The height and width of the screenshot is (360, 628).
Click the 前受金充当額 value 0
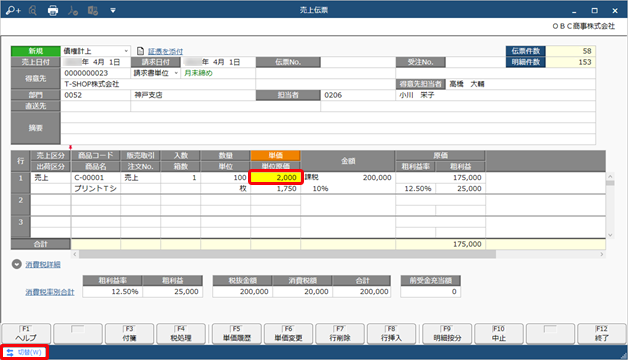click(431, 292)
